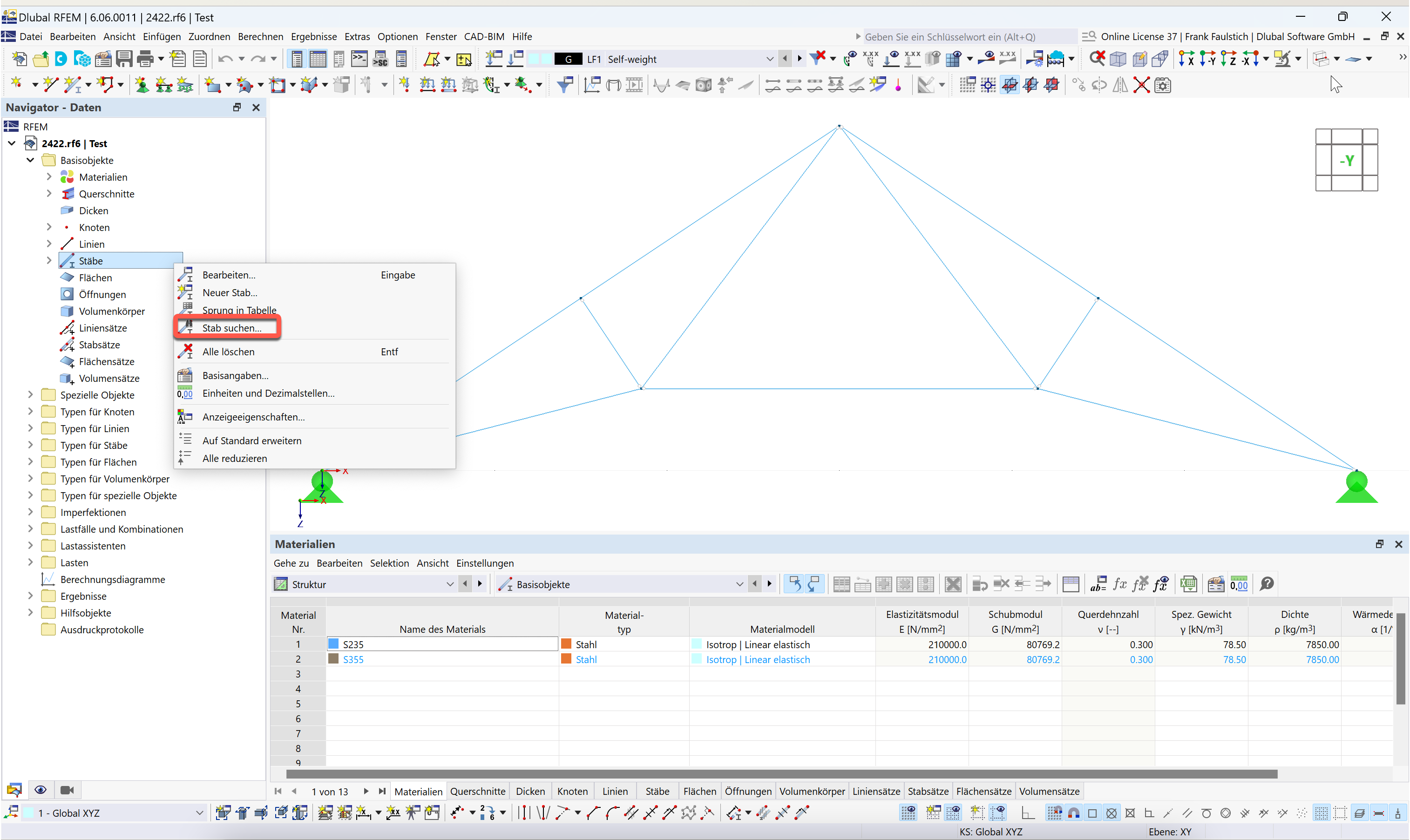Viewport: 1410px width, 840px height.
Task: Open the Extras menu
Action: coord(357,36)
